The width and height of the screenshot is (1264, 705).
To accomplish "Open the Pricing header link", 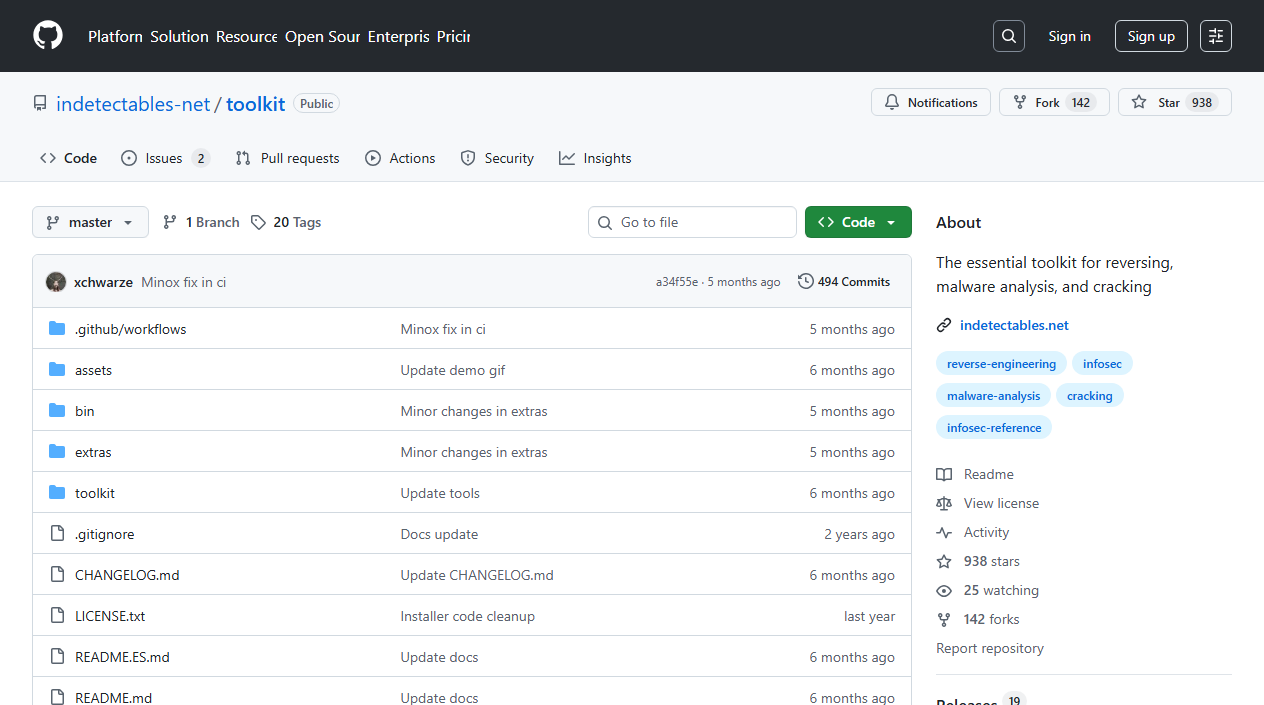I will coord(453,36).
